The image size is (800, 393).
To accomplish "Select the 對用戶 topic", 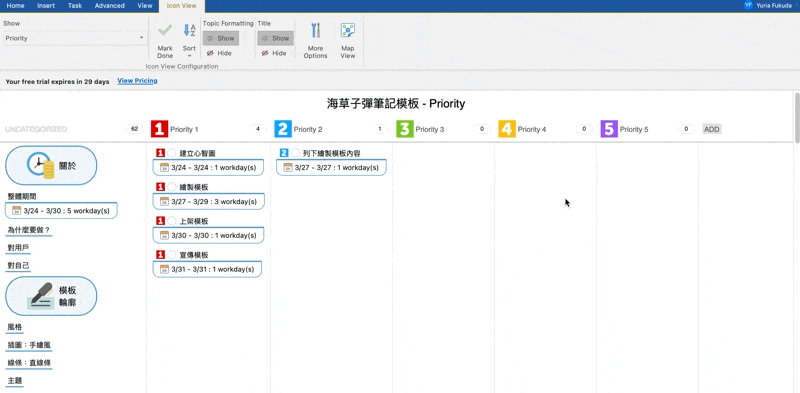I will pyautogui.click(x=18, y=248).
